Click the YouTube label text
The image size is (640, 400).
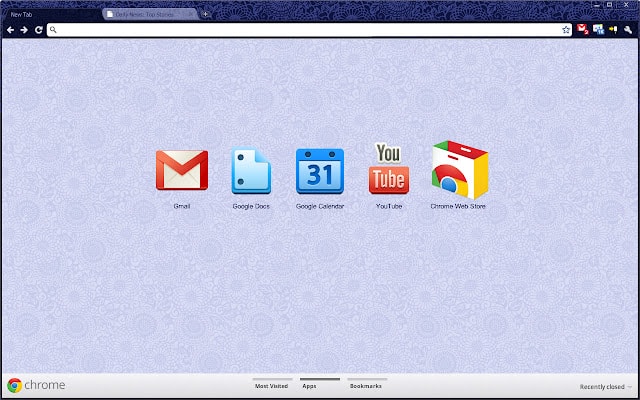coord(389,206)
